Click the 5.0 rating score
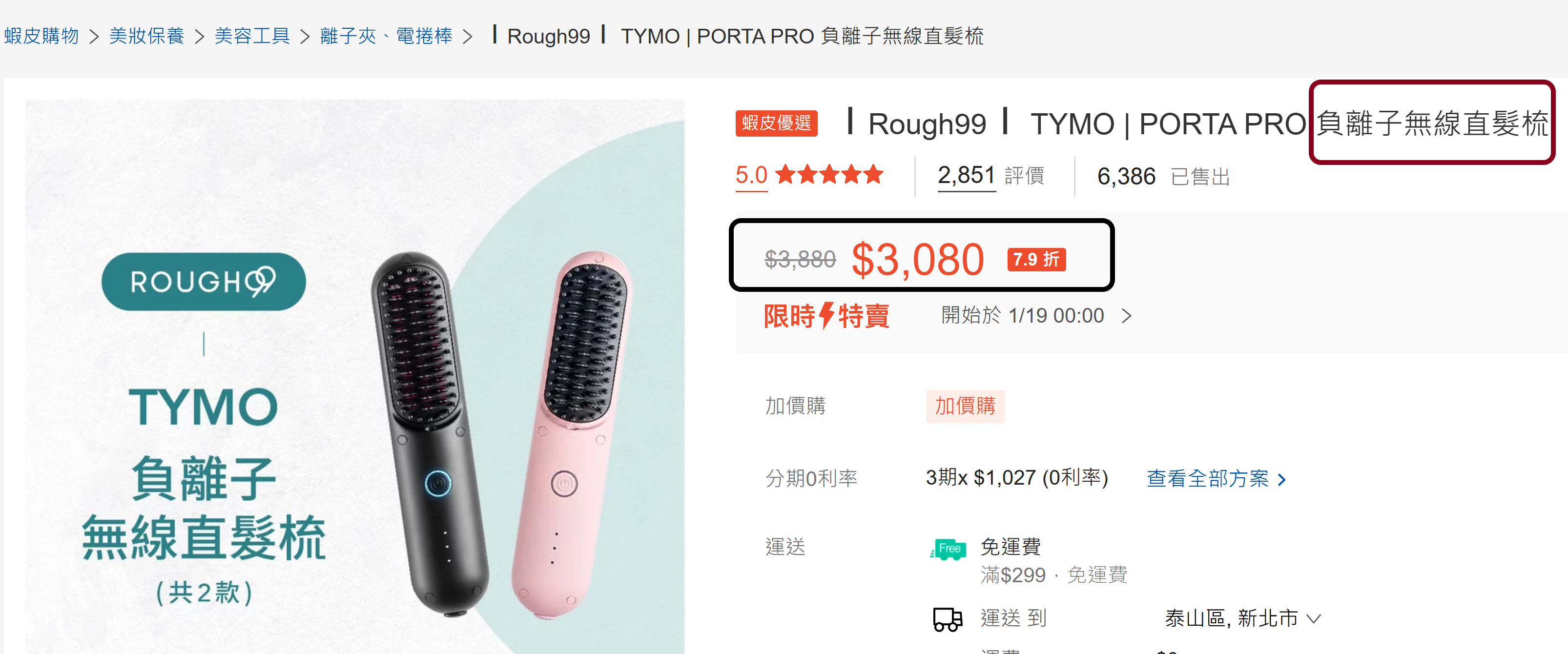The height and width of the screenshot is (654, 1568). [751, 175]
